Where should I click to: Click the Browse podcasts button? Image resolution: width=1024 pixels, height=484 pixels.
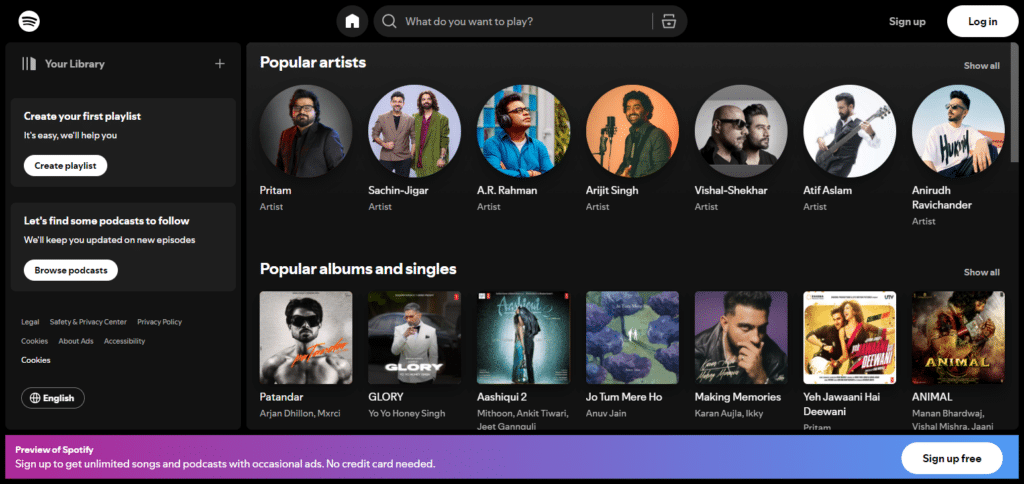pos(71,270)
